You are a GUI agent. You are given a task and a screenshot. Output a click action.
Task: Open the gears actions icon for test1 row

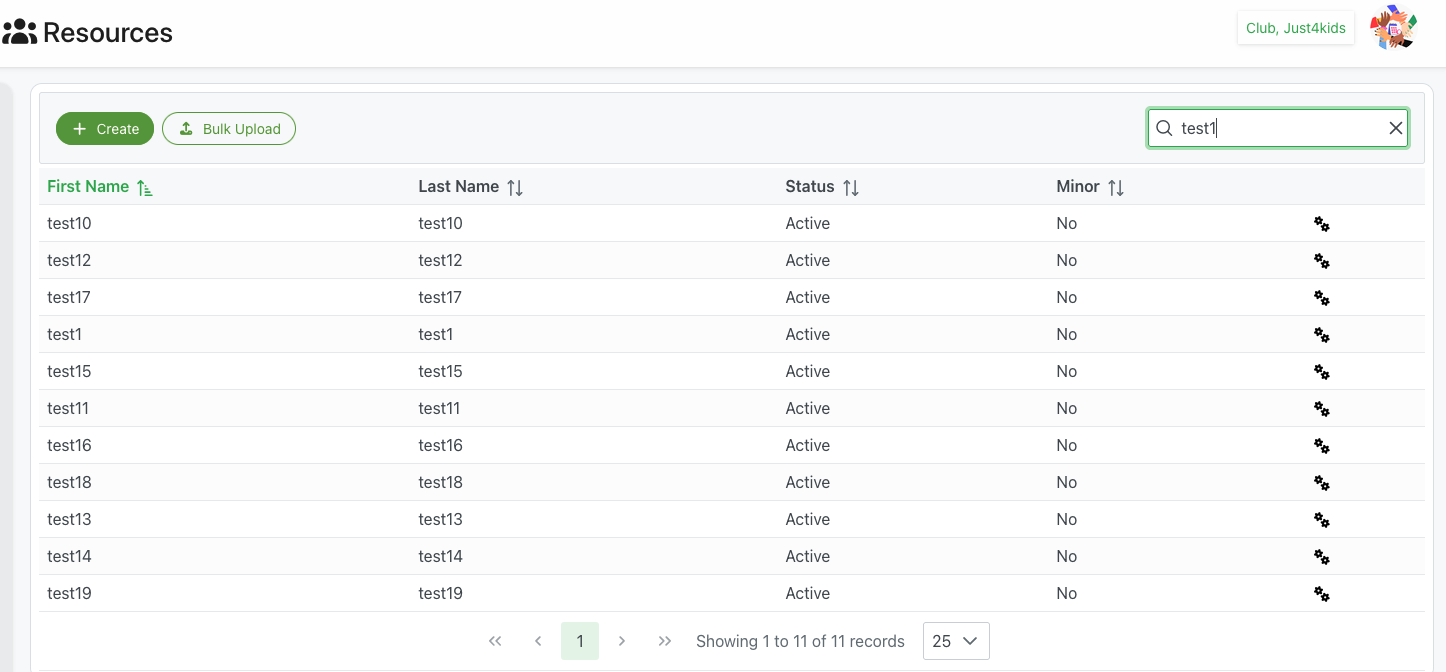coord(1321,335)
